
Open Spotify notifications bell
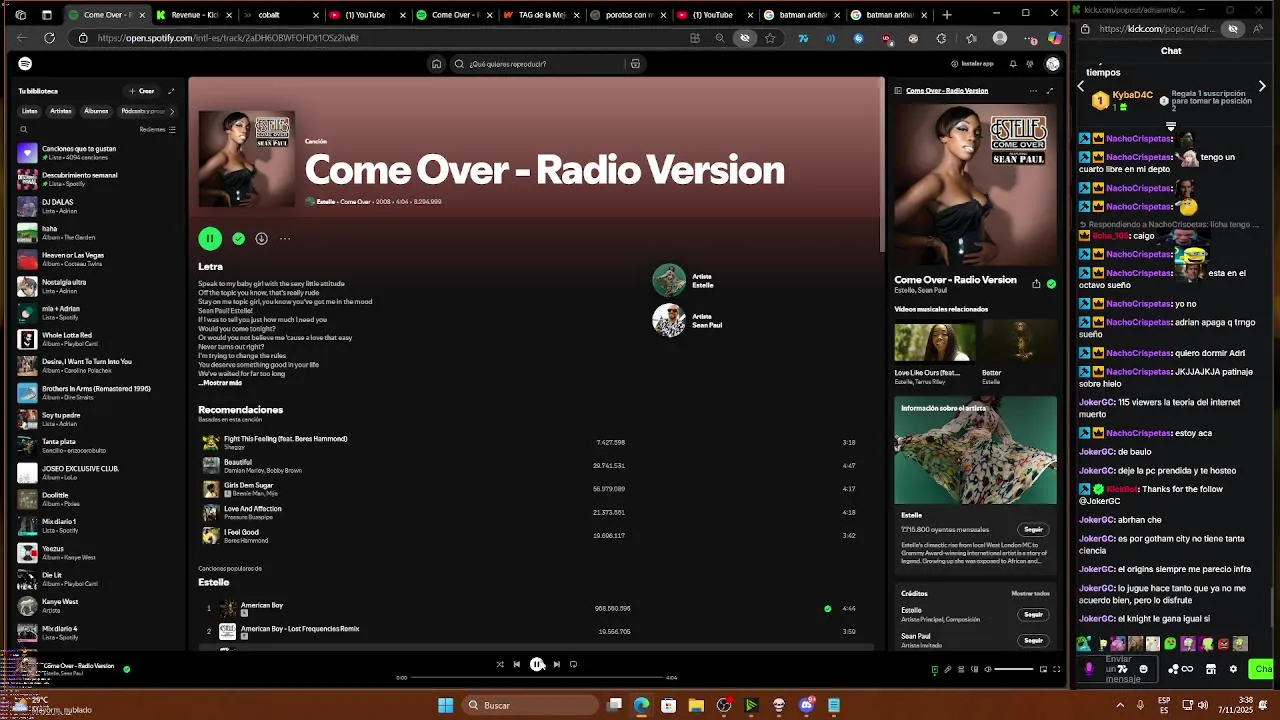(x=1013, y=64)
